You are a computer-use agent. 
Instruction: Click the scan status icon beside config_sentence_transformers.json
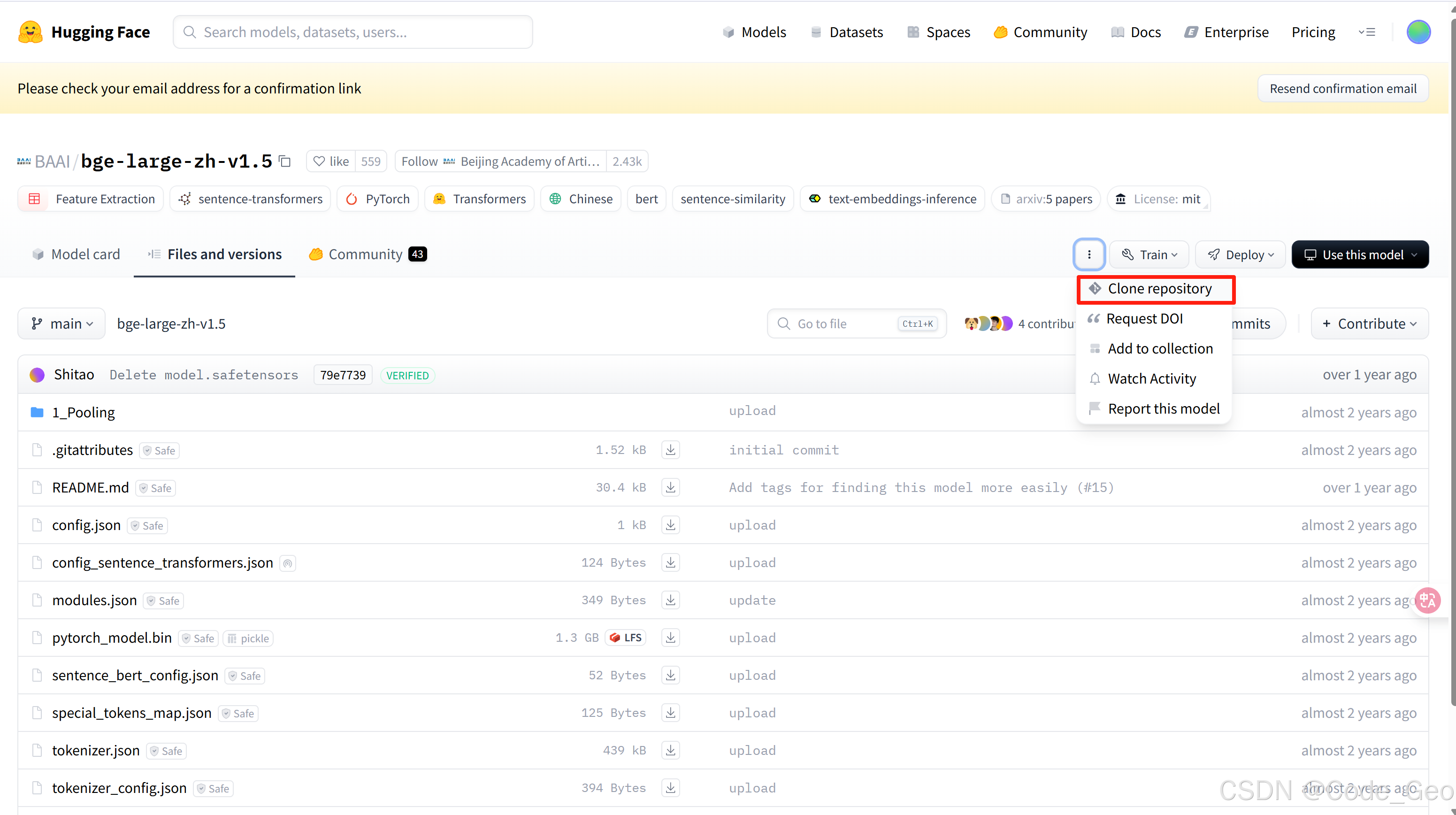coord(288,563)
